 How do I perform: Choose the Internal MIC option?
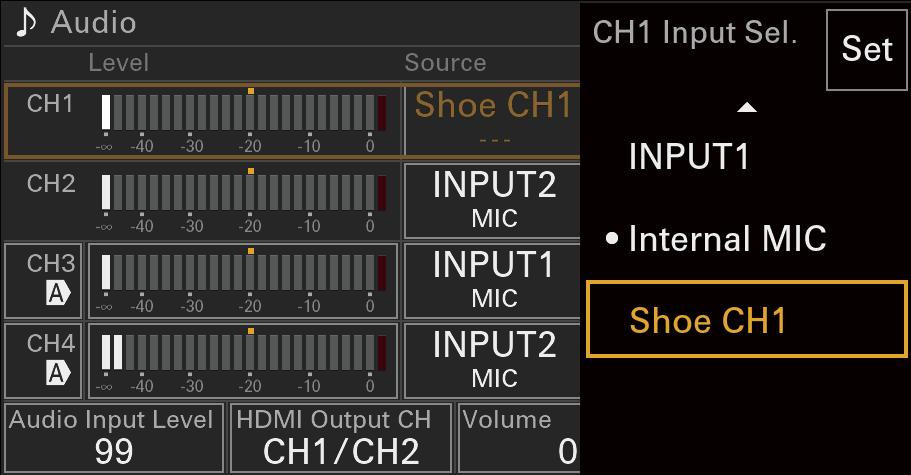click(727, 239)
